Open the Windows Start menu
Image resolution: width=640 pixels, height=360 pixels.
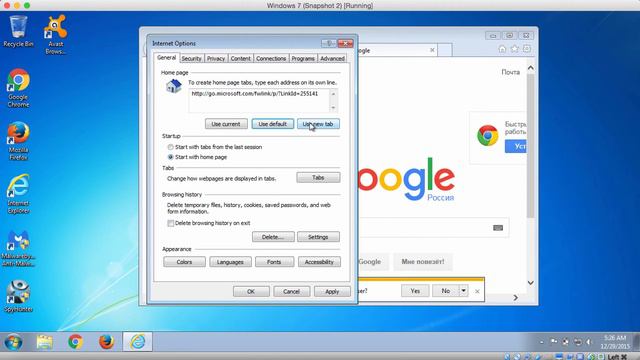13,342
